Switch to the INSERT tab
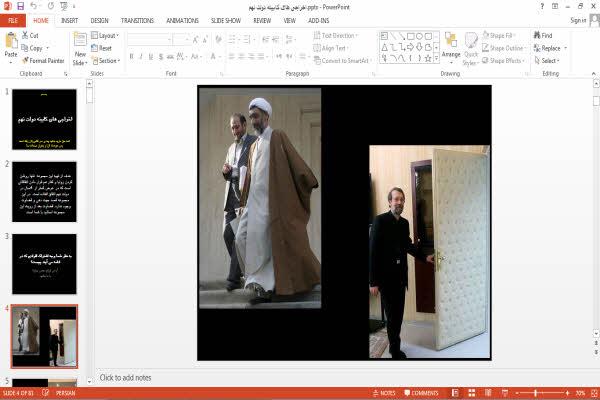This screenshot has width=600, height=400. tap(69, 20)
